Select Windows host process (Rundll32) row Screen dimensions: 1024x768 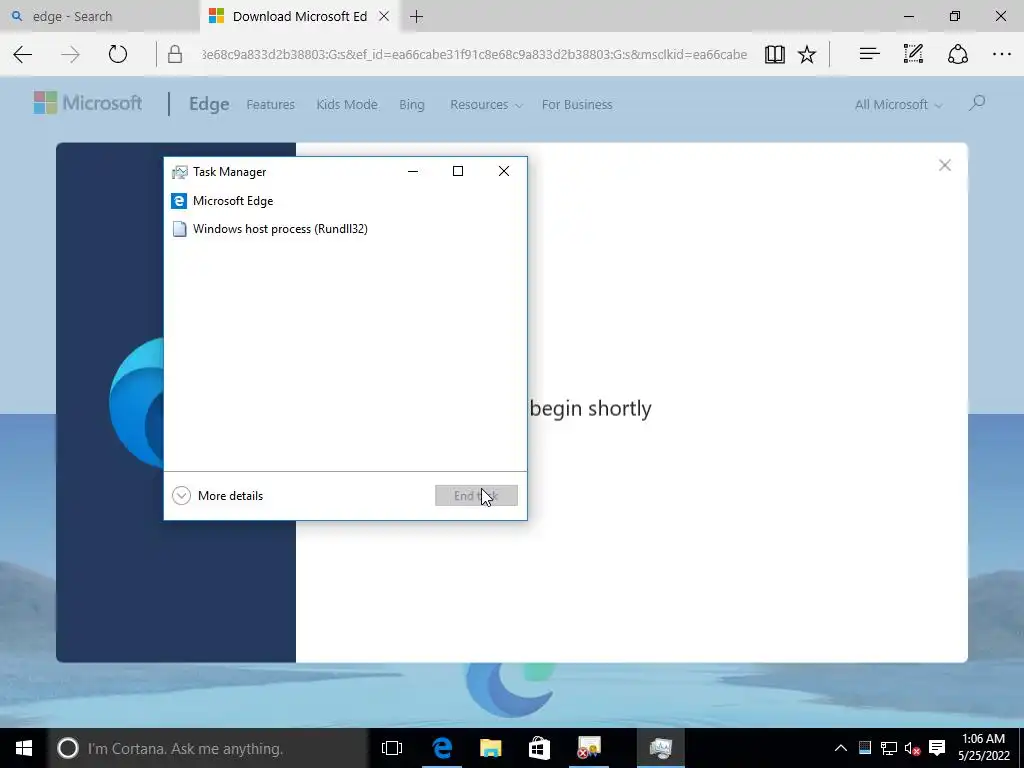point(345,229)
